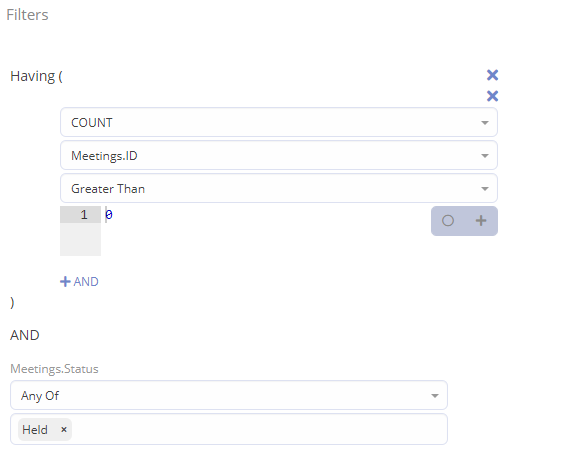Click the AND operator label between filters
Screen dimensions: 585x464
click(x=25, y=335)
